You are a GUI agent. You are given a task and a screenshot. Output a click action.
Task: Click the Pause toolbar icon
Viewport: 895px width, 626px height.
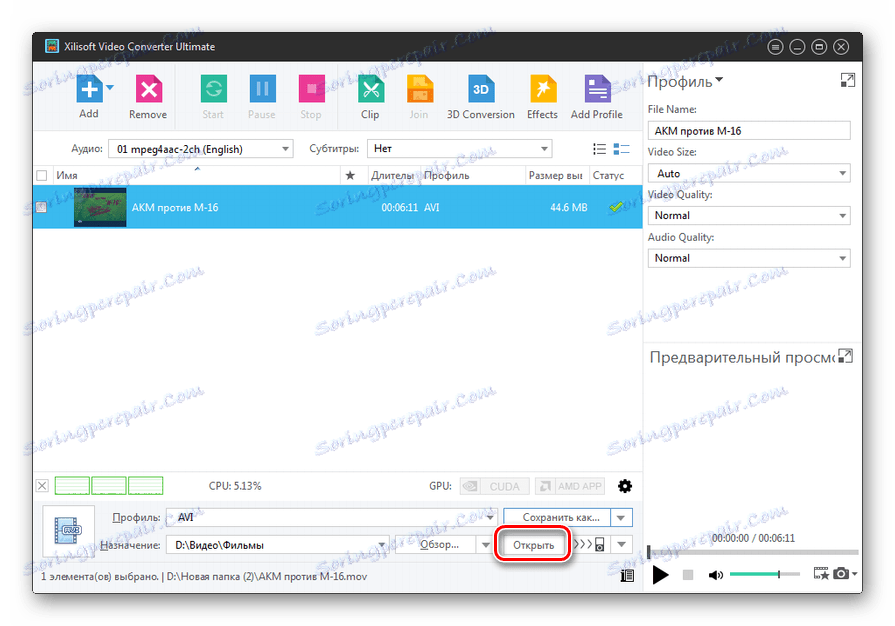[x=262, y=89]
